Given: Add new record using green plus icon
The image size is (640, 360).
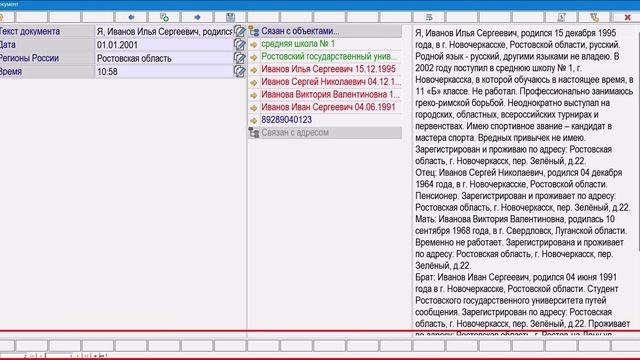Looking at the screenshot, I should click(164, 17).
